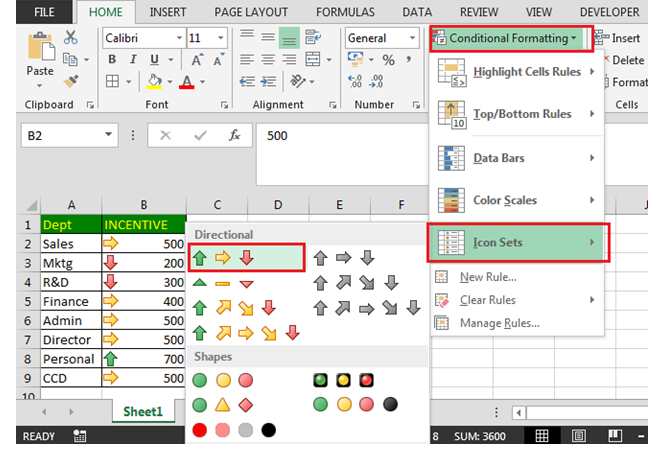665x451 pixels.
Task: Click the Conditional Formatting button
Action: click(511, 38)
